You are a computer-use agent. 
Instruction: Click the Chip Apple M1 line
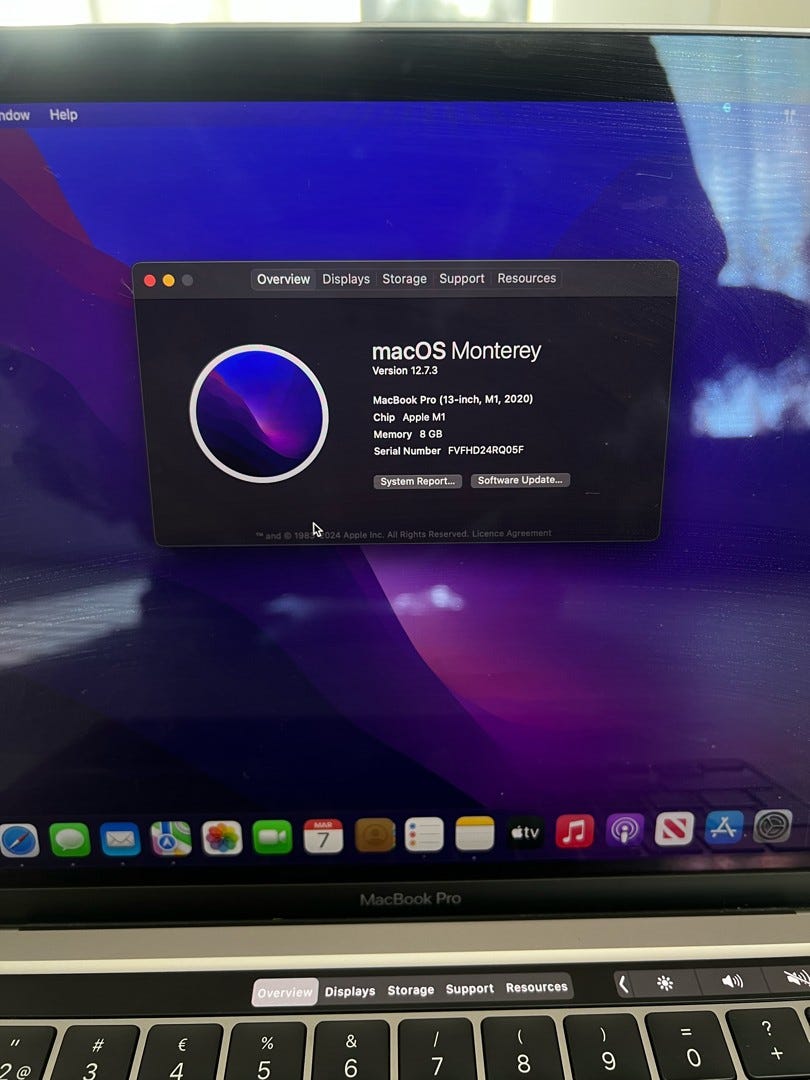tap(409, 417)
